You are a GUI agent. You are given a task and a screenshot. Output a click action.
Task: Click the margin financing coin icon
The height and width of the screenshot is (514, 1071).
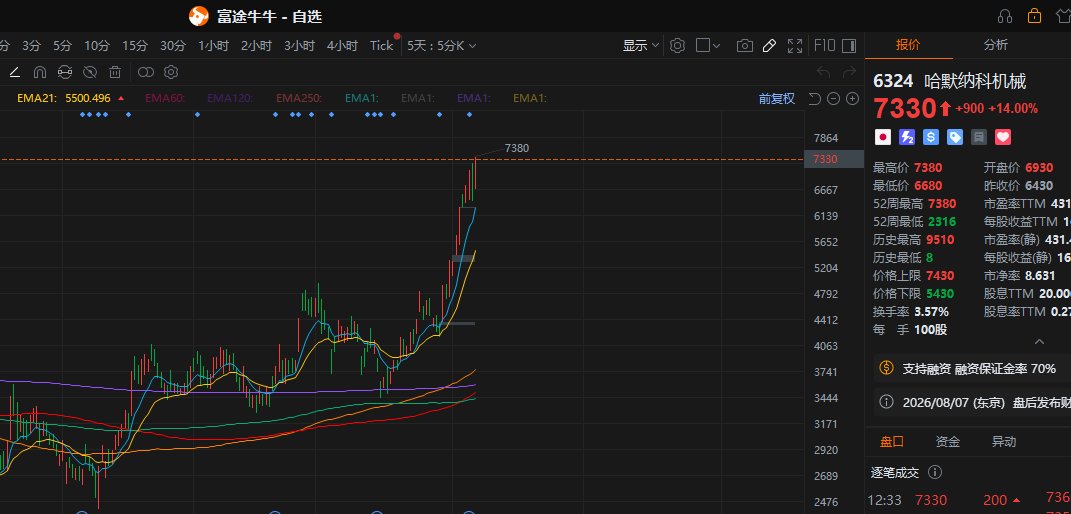[x=886, y=368]
